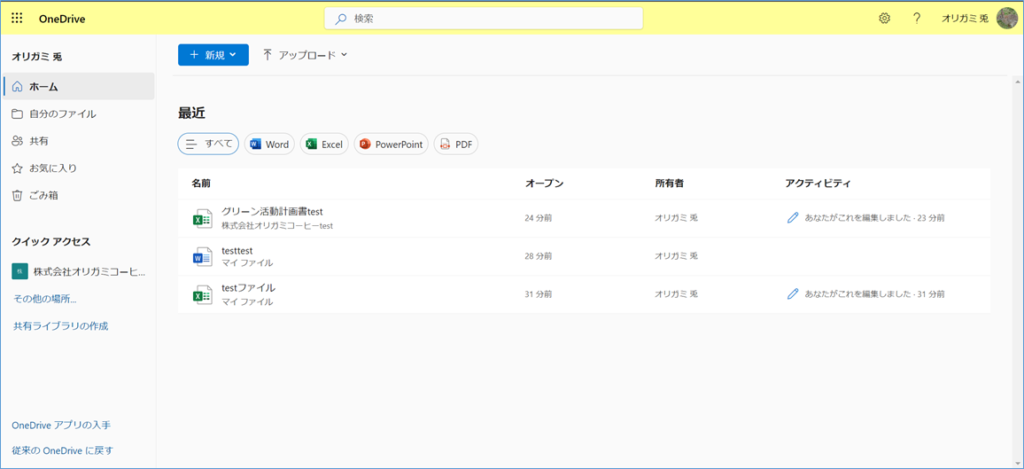
Task: Expand the アップロード dropdown
Action: click(305, 55)
